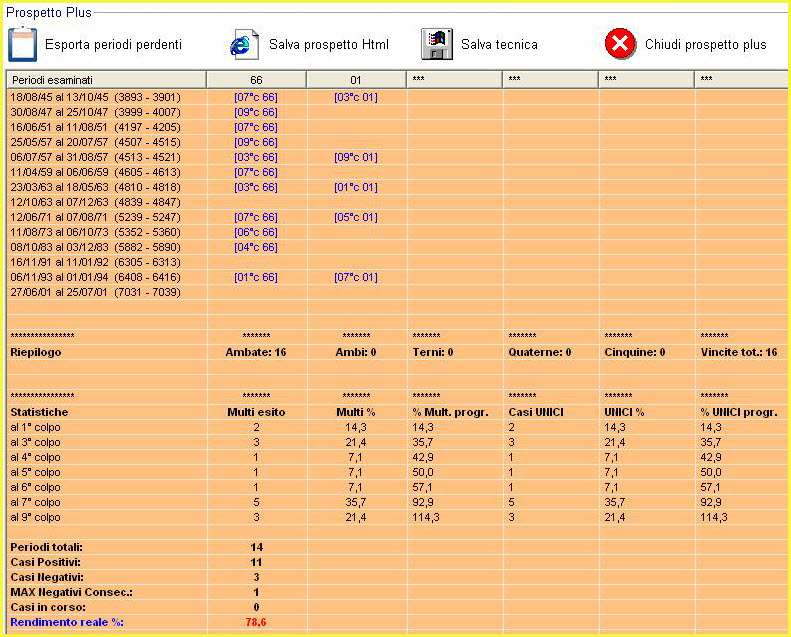Click the Internet Explorer Html icon

point(245,44)
